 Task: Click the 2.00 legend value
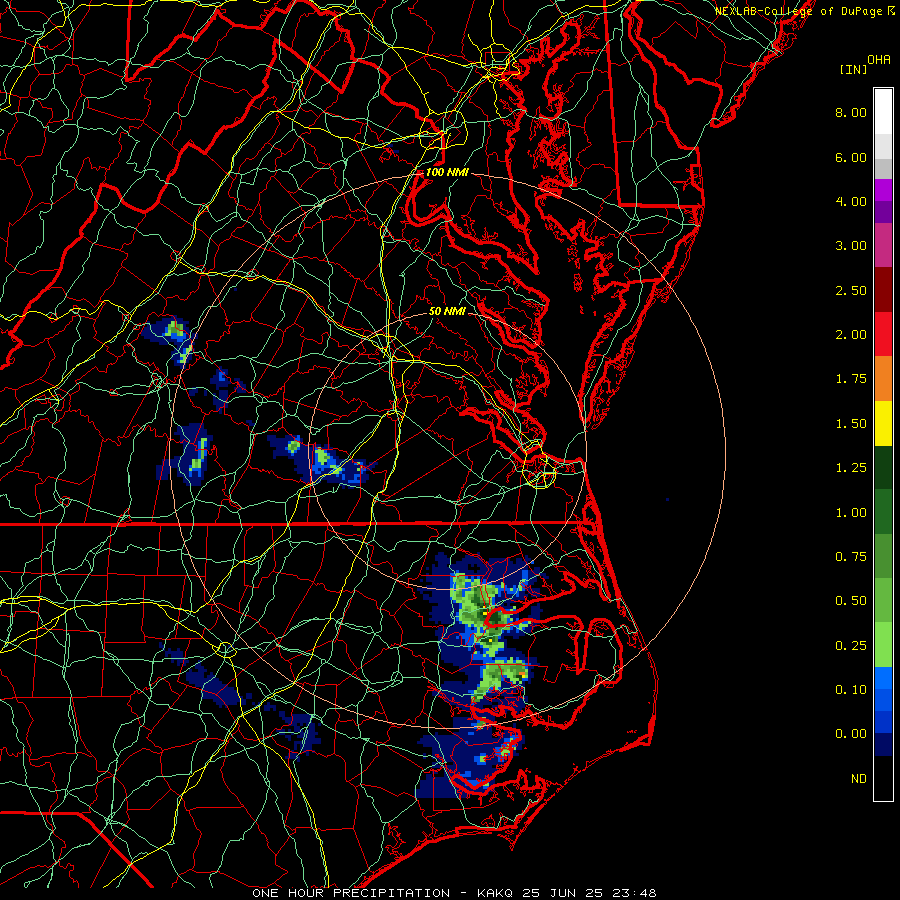(x=851, y=335)
